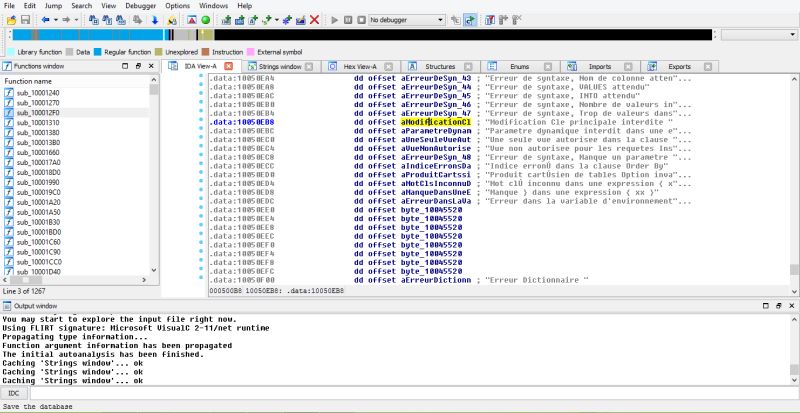Start process with the play button
Image resolution: width=800 pixels, height=413 pixels.
pyautogui.click(x=335, y=20)
